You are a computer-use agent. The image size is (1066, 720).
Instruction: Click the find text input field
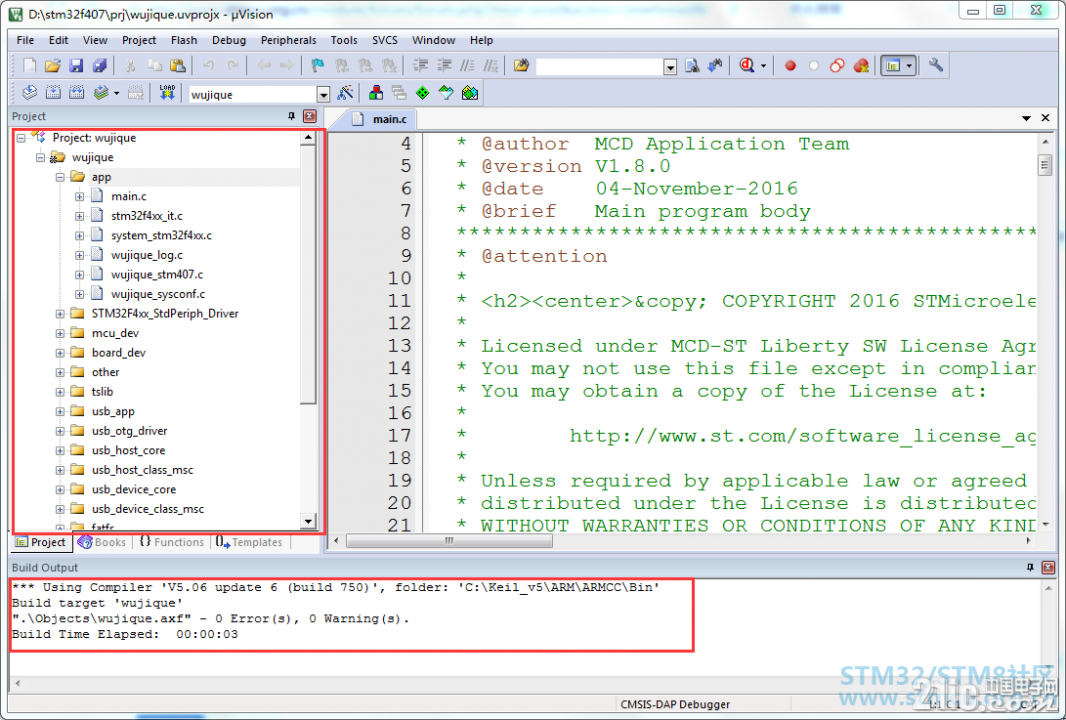click(600, 67)
